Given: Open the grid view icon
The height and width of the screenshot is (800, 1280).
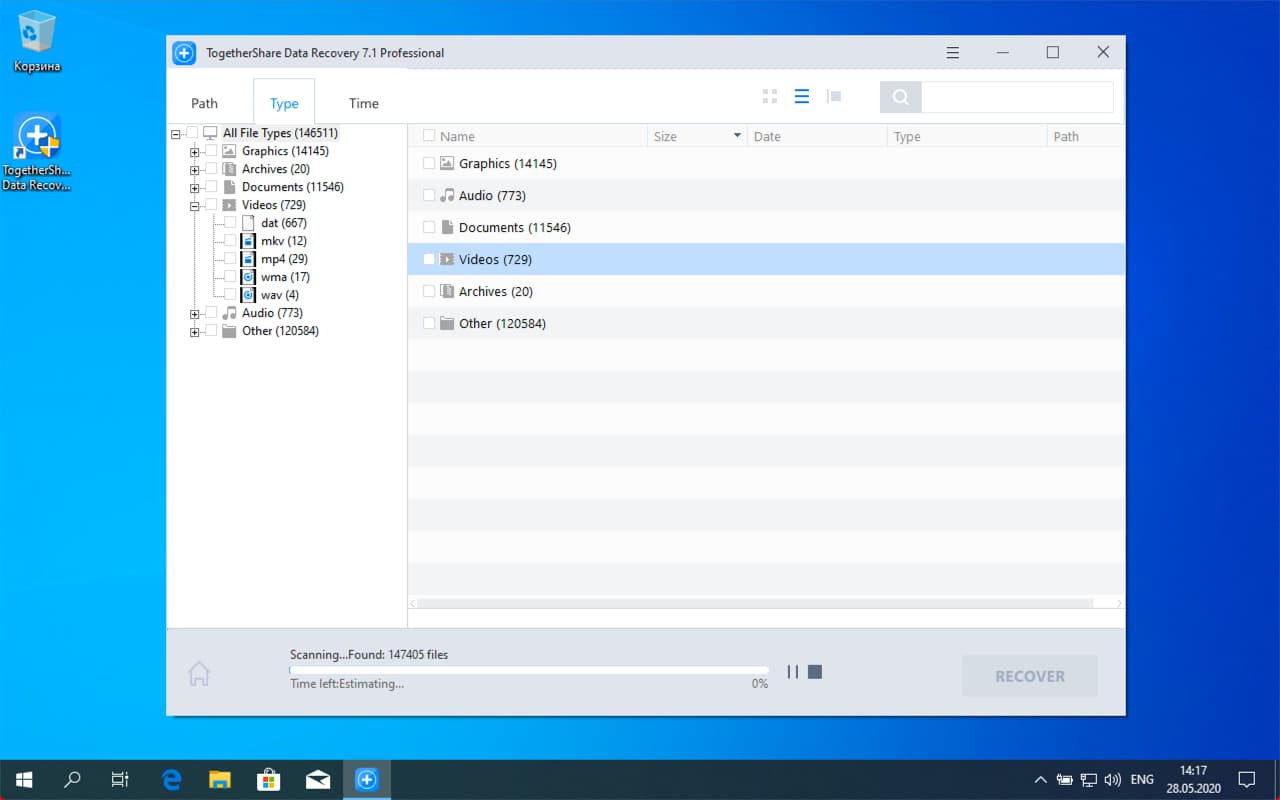Looking at the screenshot, I should coord(769,96).
